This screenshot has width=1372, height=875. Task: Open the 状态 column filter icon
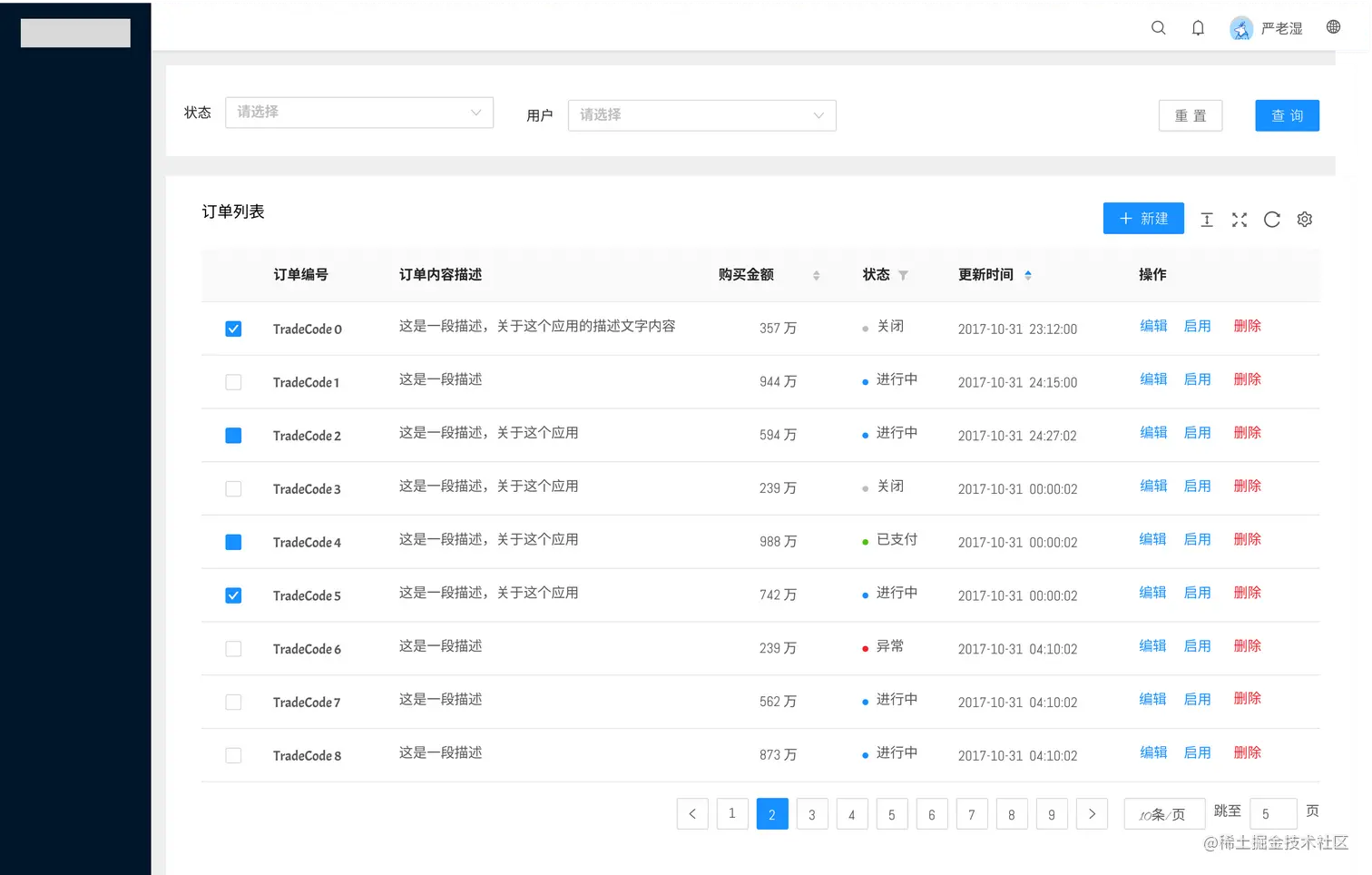pyautogui.click(x=903, y=276)
